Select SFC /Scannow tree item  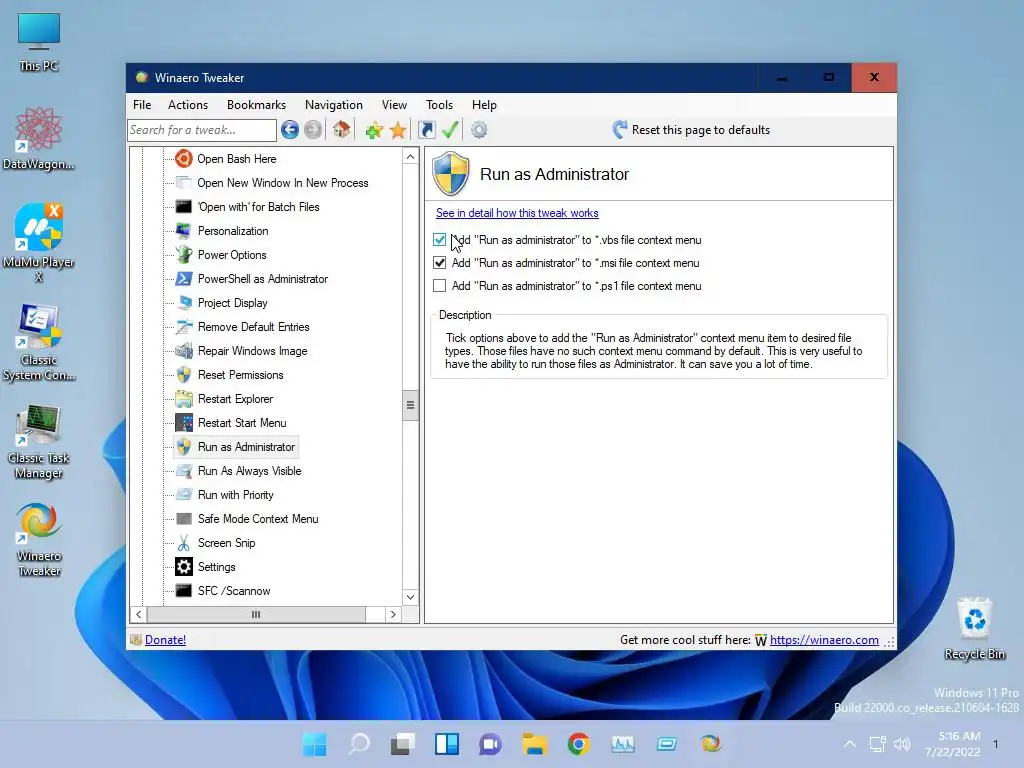(234, 591)
